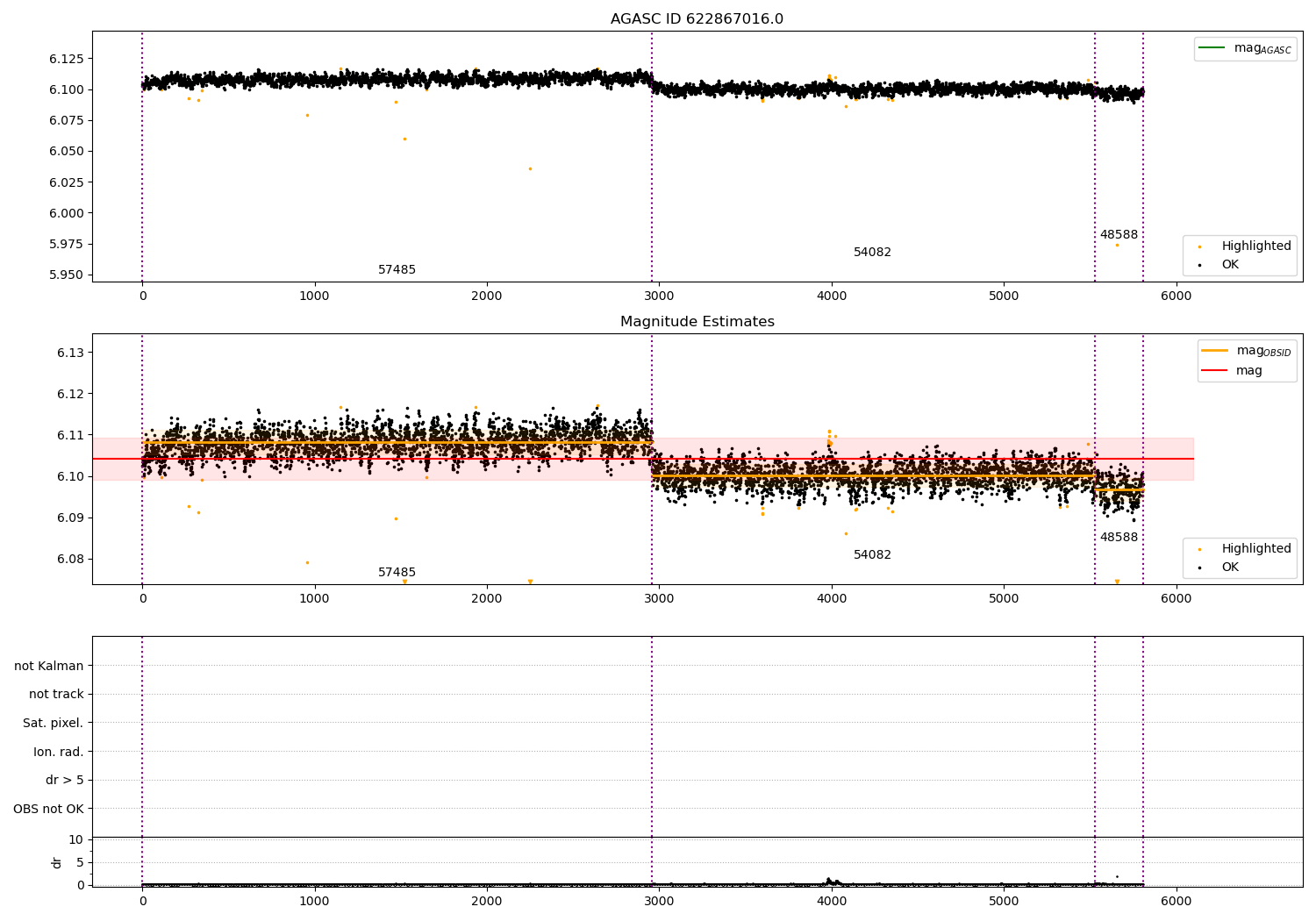Click the 6.000 y-axis tick label
The image size is (1316, 921).
click(67, 213)
